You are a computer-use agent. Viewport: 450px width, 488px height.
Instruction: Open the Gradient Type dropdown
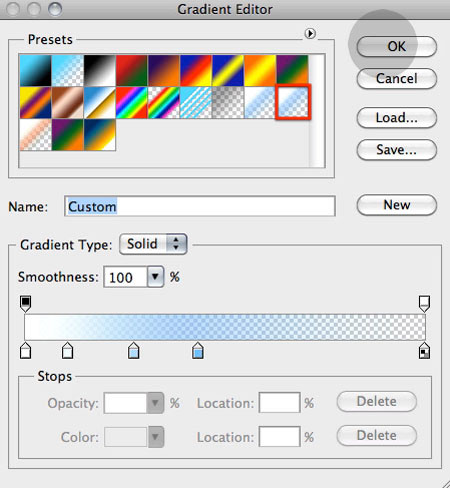click(153, 244)
